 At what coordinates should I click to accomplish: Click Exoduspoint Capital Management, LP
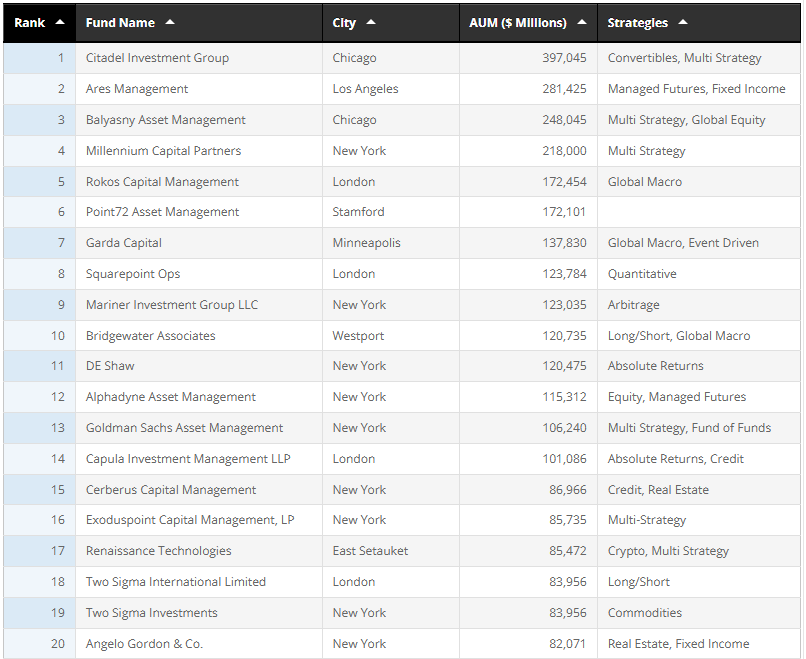click(190, 520)
